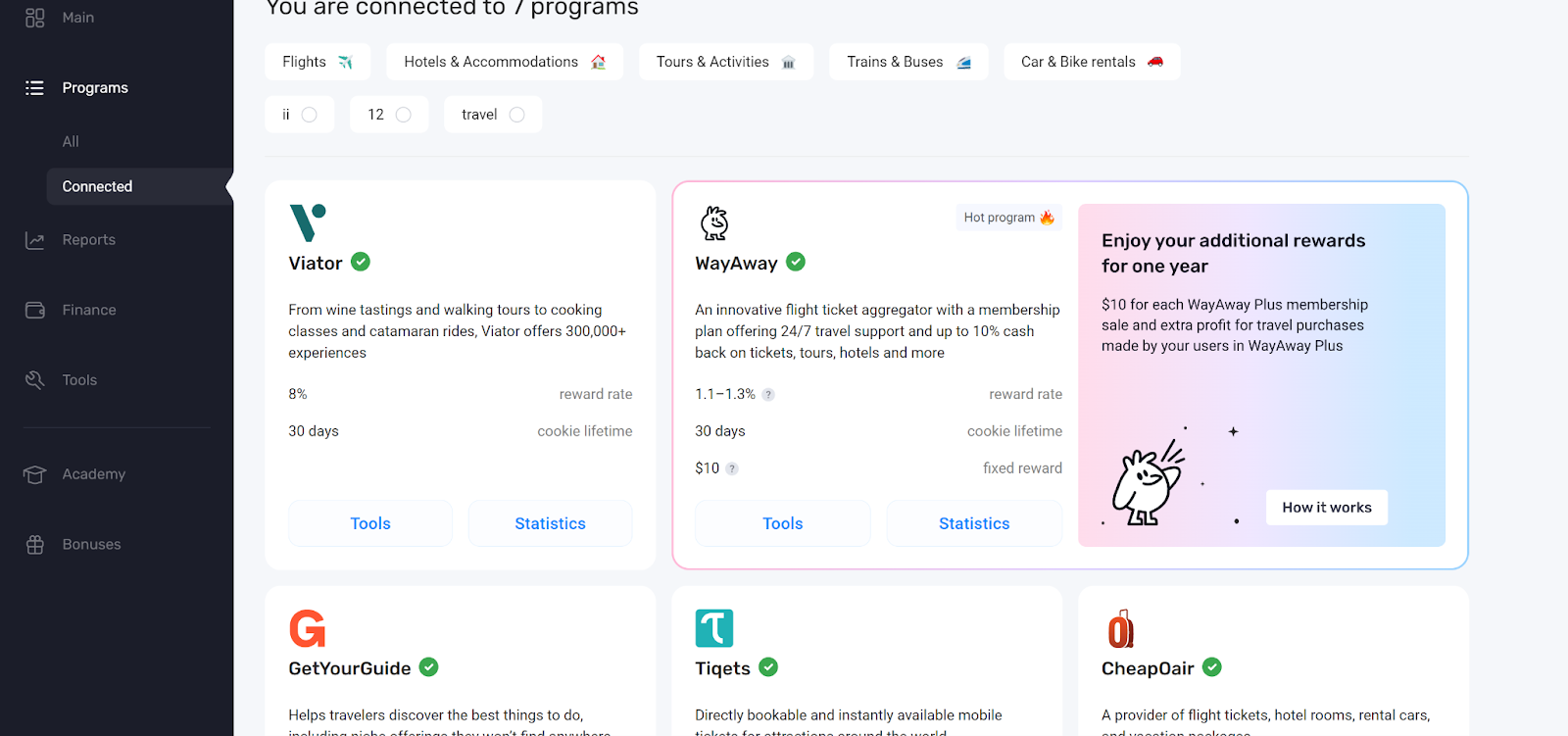This screenshot has height=736, width=1568.
Task: Filter programs by Tours & Activities
Action: point(726,62)
